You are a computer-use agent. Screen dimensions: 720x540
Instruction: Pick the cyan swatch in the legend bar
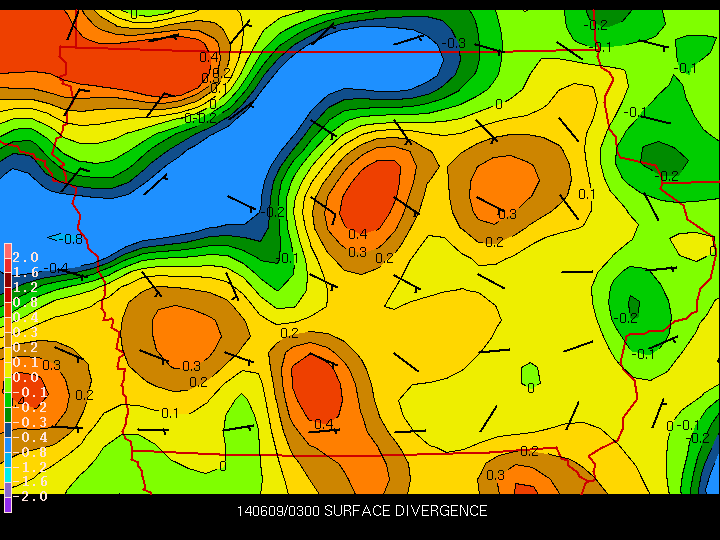(x=8, y=474)
